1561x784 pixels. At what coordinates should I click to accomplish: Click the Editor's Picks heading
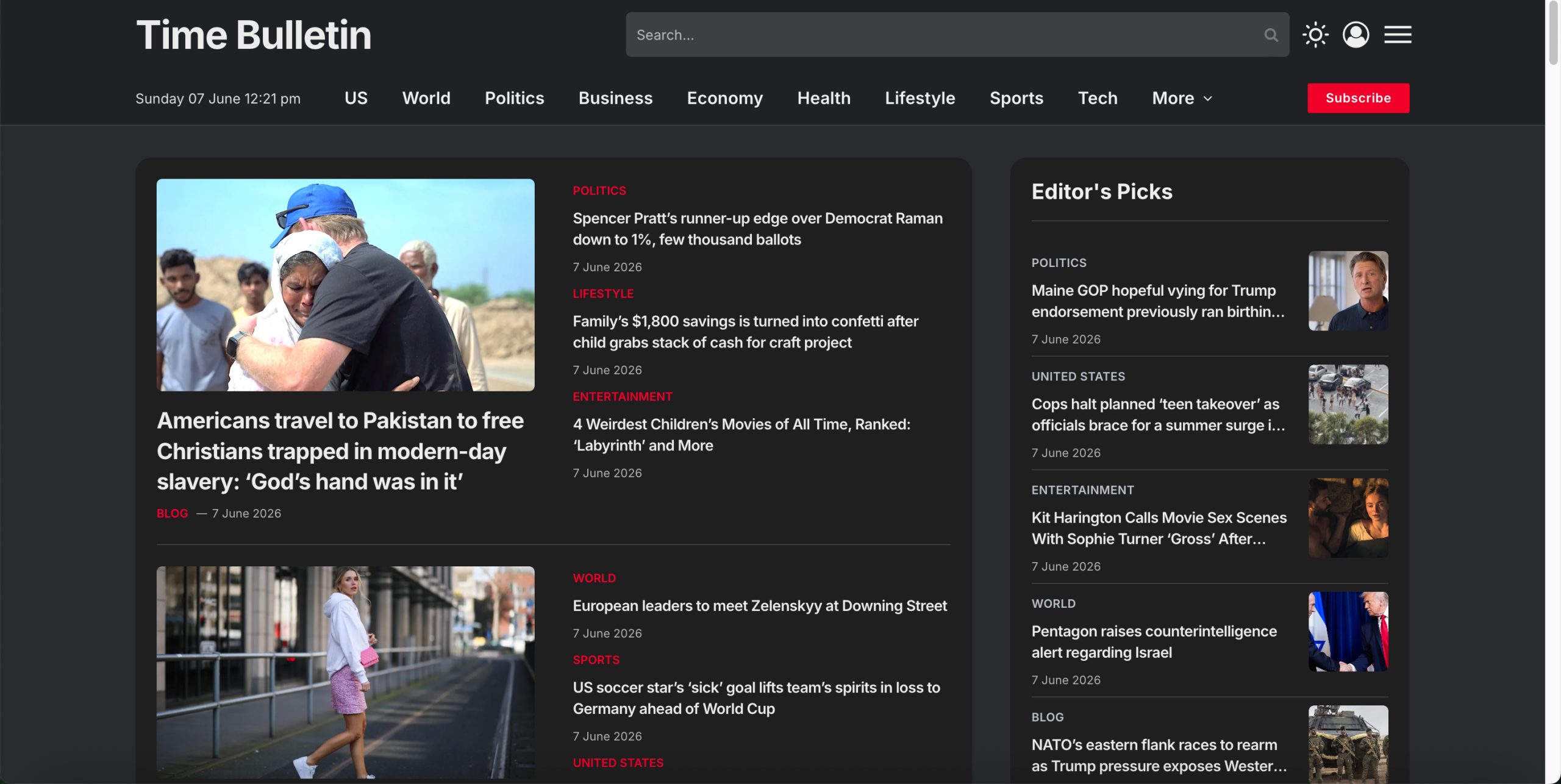click(x=1102, y=191)
